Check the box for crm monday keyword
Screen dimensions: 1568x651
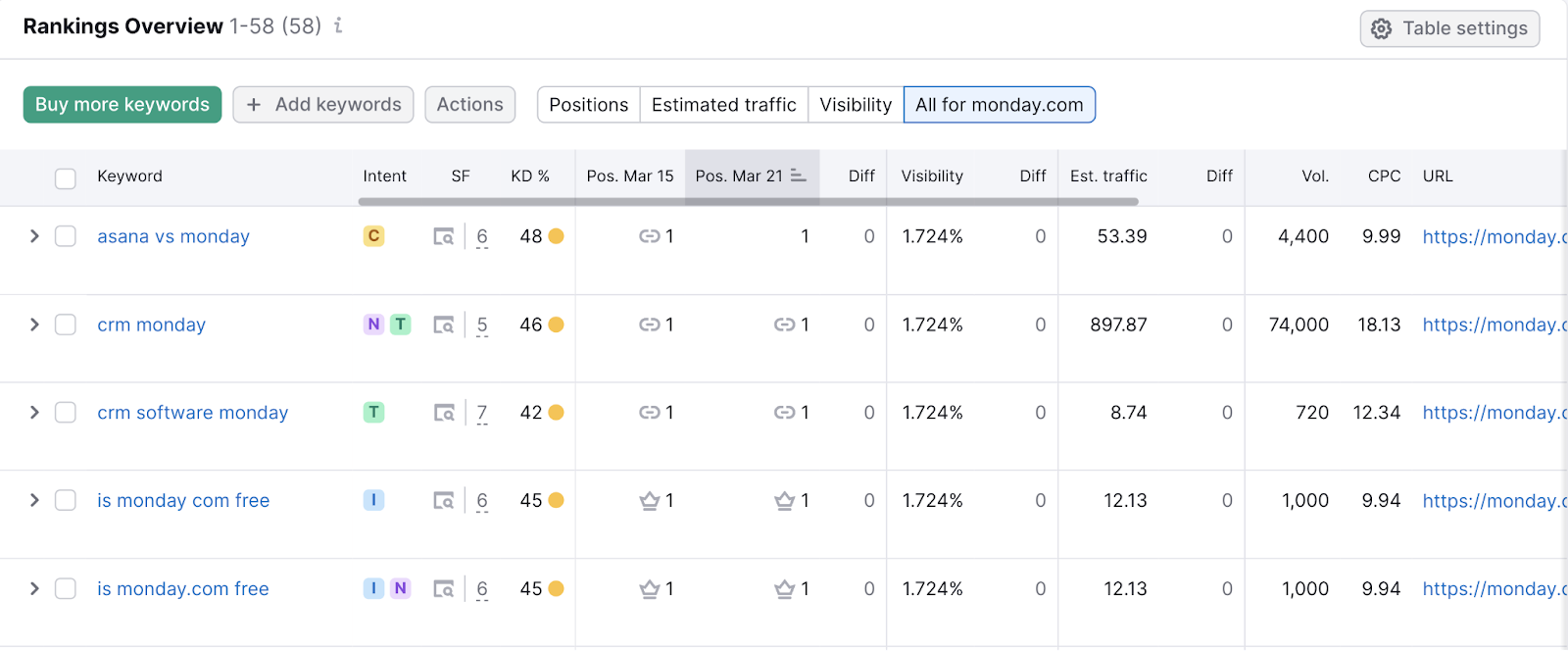[x=66, y=325]
